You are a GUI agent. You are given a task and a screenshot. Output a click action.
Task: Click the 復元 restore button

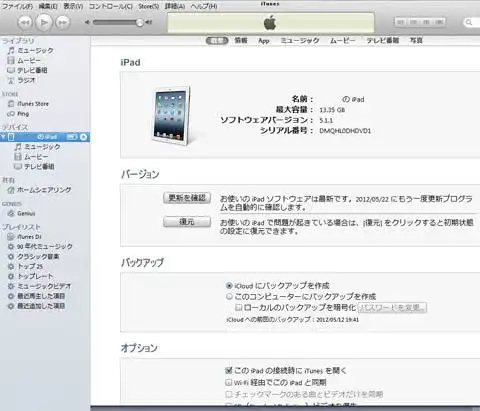[x=187, y=222]
